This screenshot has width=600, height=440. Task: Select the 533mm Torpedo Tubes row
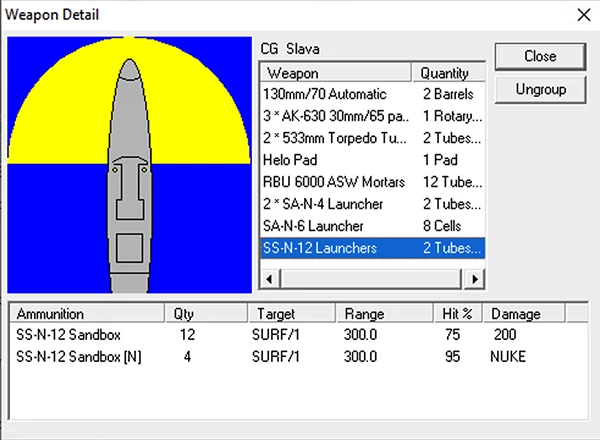coord(334,137)
